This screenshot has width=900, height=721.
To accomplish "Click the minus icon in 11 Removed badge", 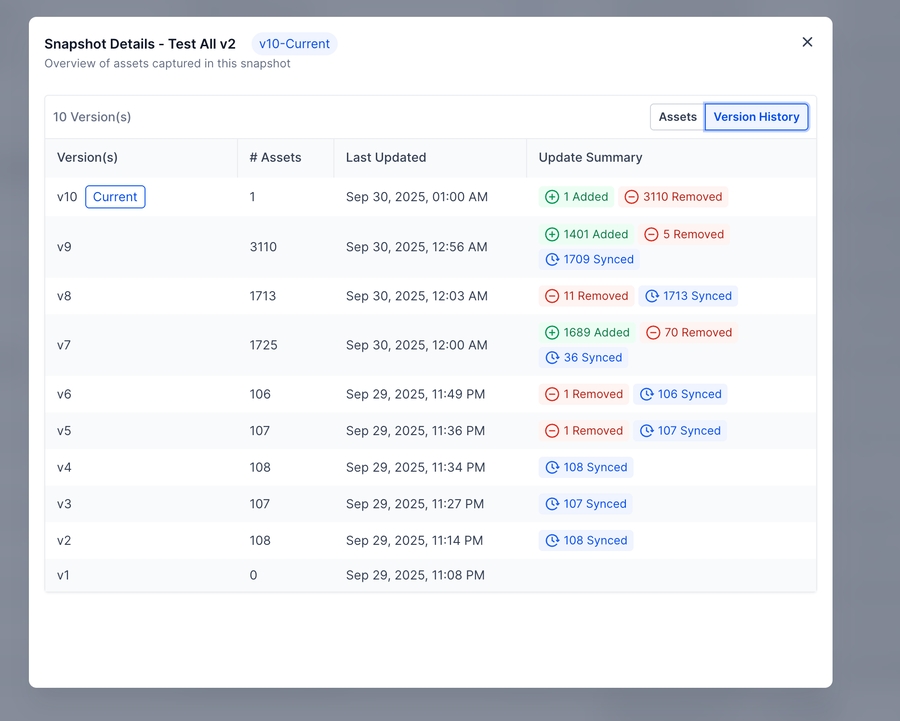I will [x=552, y=296].
